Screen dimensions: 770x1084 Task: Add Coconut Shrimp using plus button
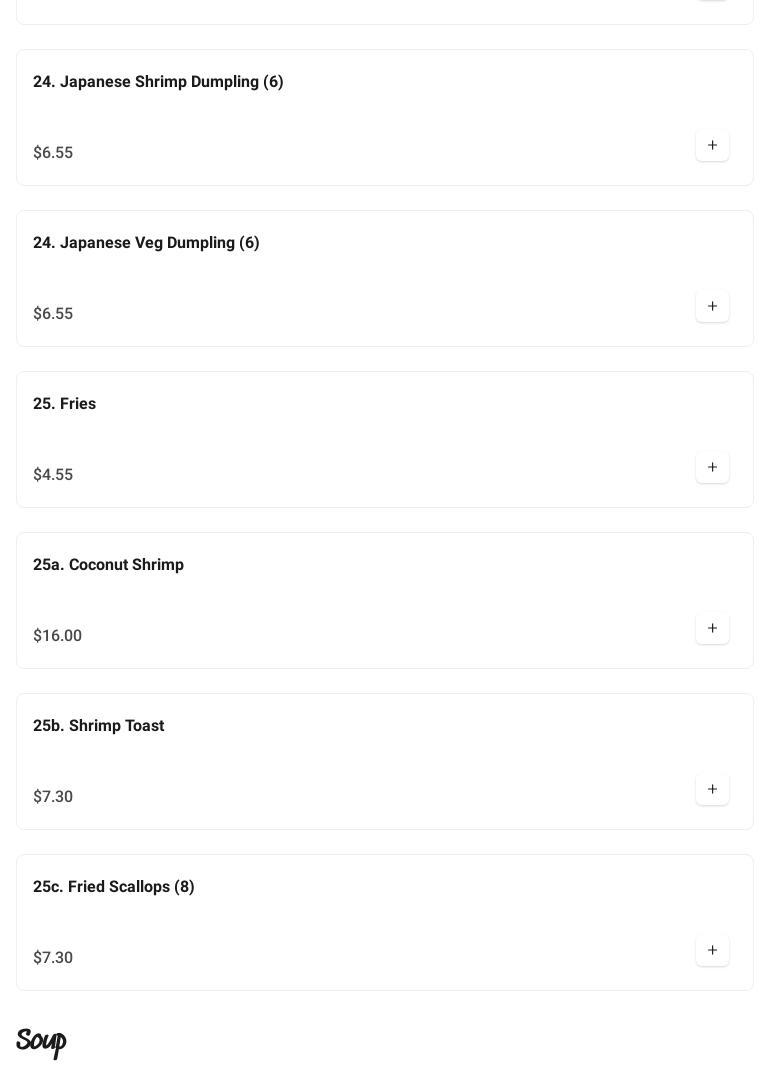(x=712, y=629)
